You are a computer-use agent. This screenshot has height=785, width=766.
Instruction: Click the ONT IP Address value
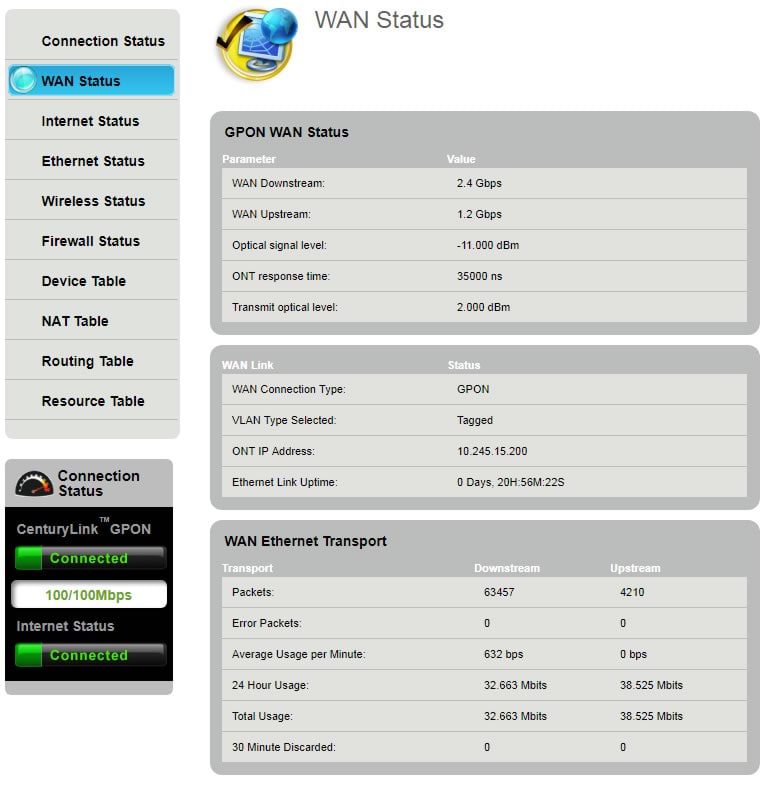coord(491,452)
